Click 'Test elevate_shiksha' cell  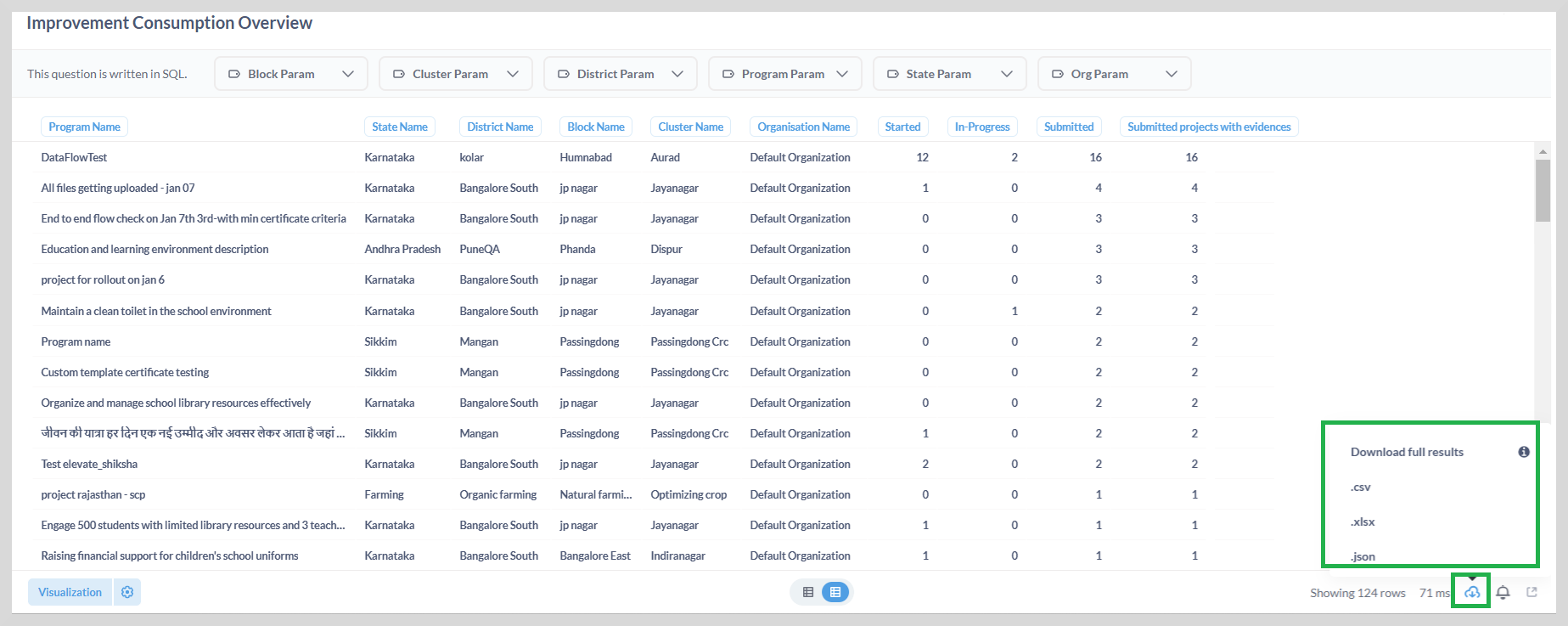click(x=89, y=464)
